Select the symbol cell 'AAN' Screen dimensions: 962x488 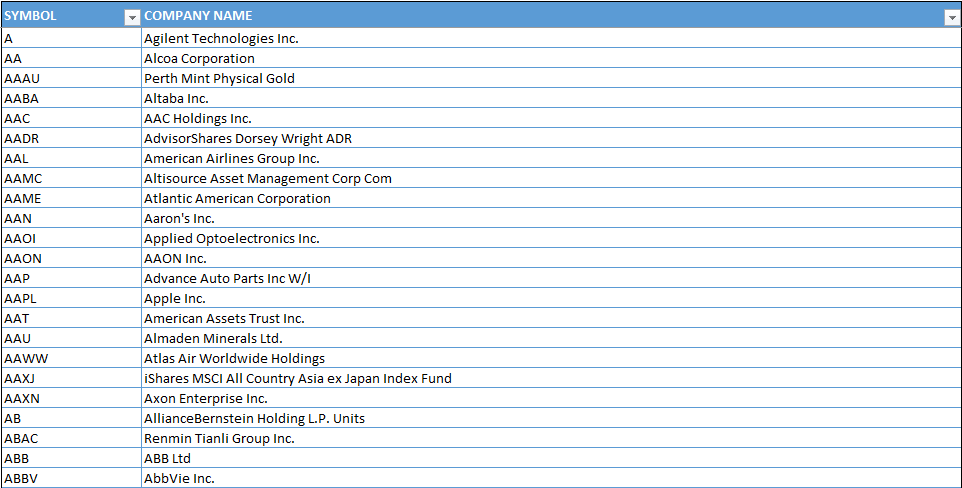coord(71,219)
